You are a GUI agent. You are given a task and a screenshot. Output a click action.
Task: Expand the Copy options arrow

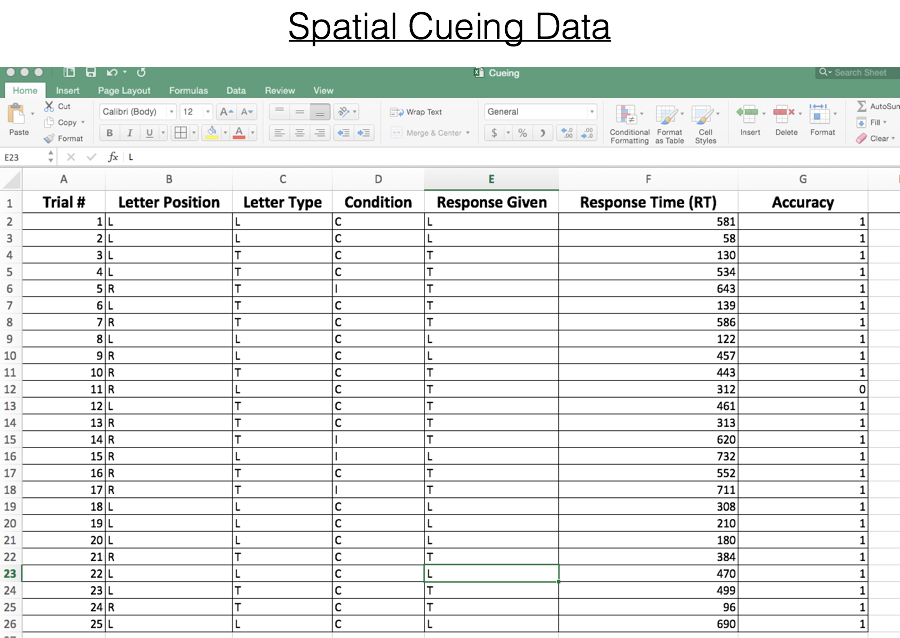point(83,122)
